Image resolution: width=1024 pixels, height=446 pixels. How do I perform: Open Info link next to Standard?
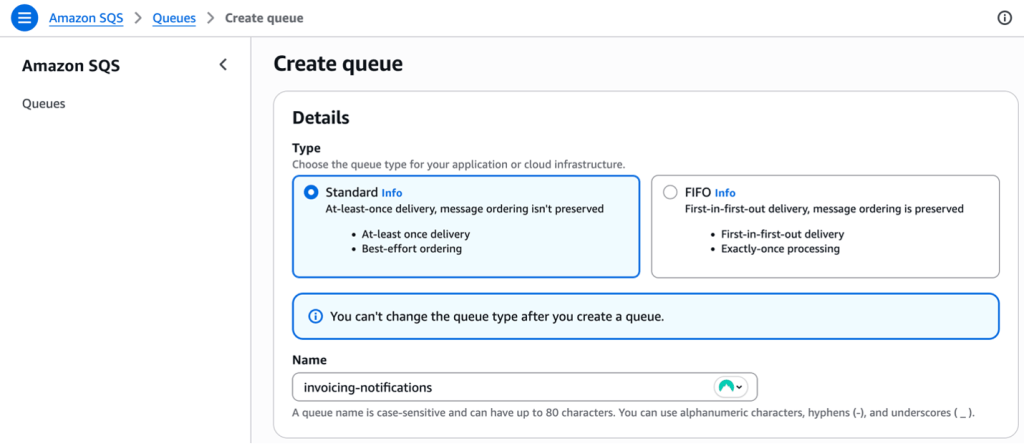point(392,193)
